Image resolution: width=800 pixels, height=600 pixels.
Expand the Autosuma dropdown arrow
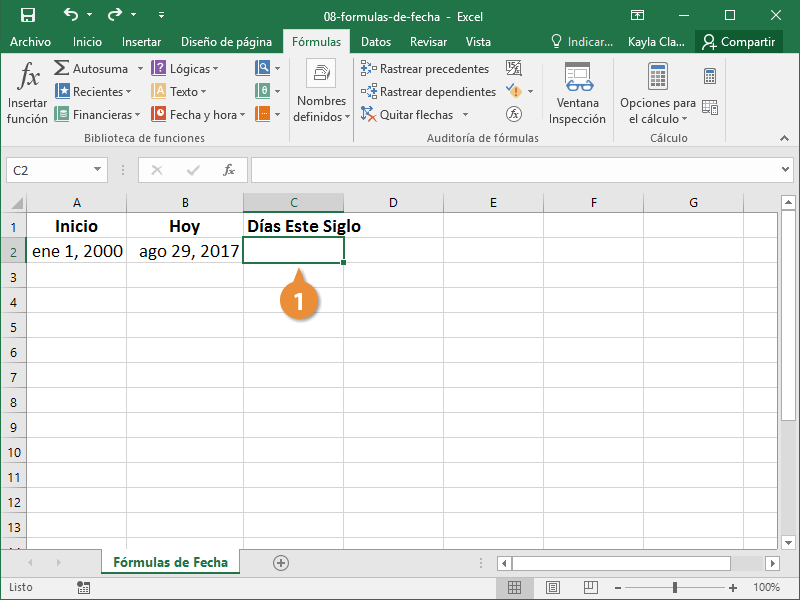tap(140, 68)
